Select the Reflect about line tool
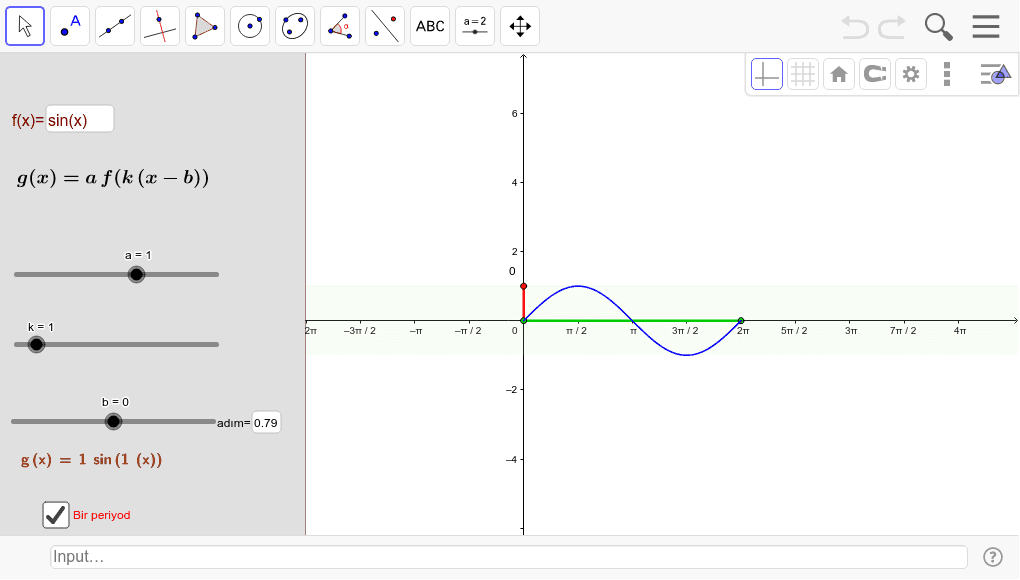Screen dimensions: 1020x580 tap(385, 26)
